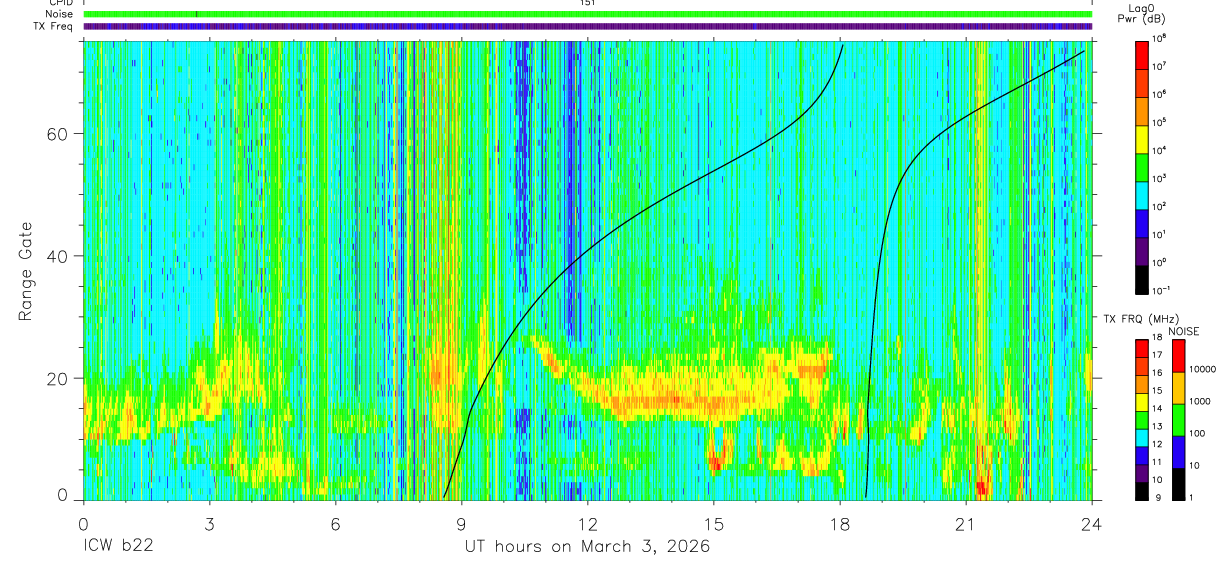Click the 'NOISE' legend title
The width and height of the screenshot is (1228, 567).
pyautogui.click(x=1183, y=331)
